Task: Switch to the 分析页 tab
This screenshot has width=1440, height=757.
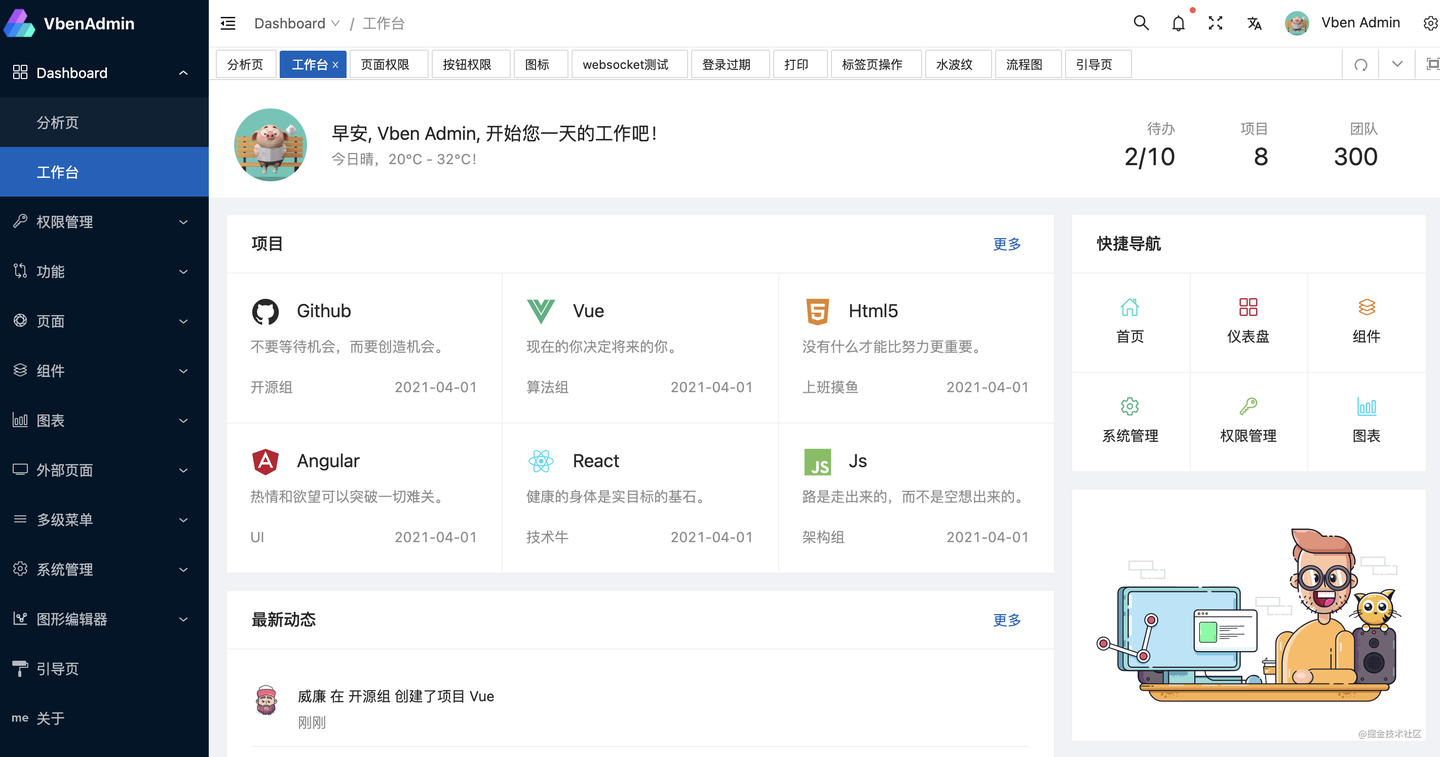Action: tap(246, 63)
